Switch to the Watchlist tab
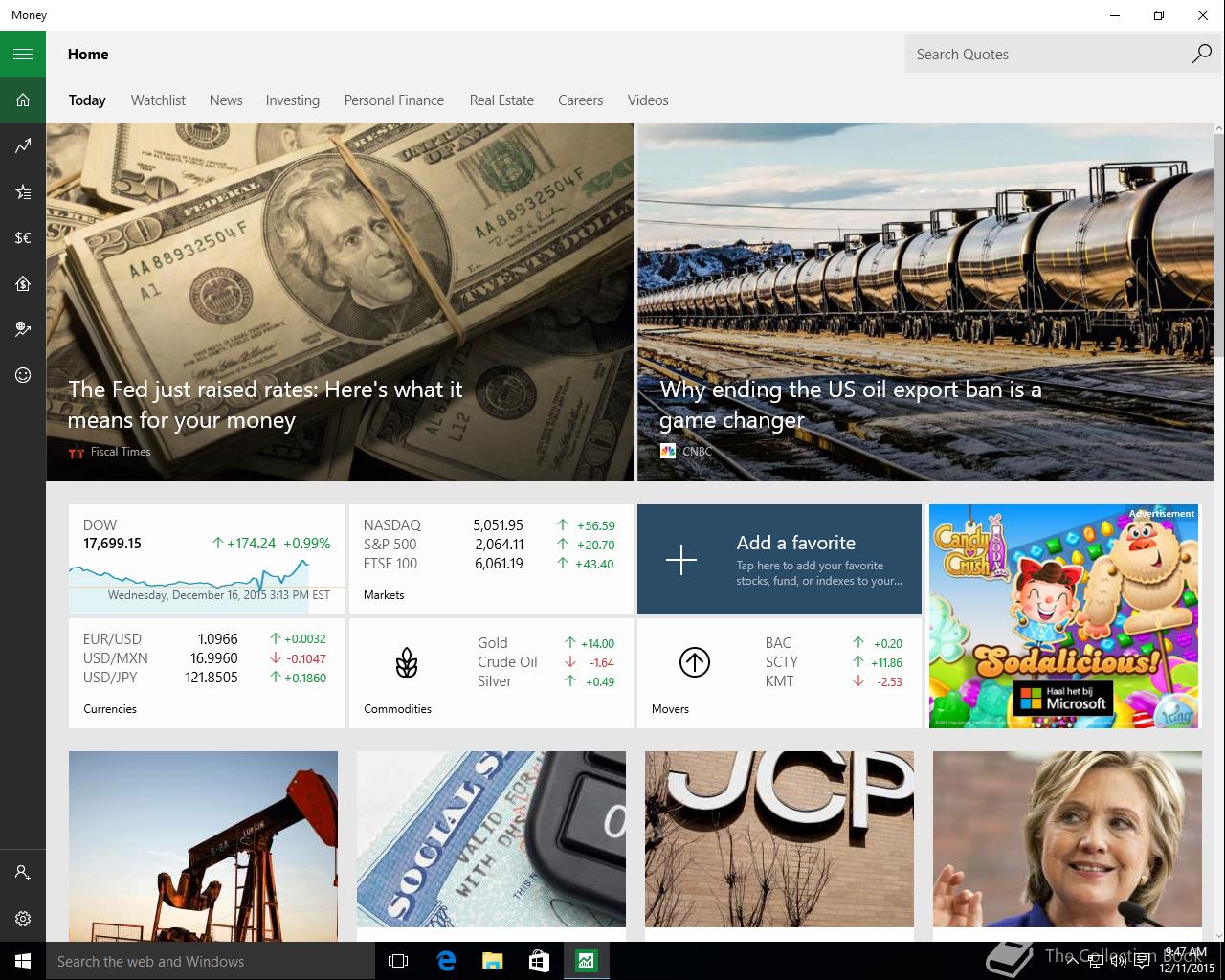 (158, 100)
